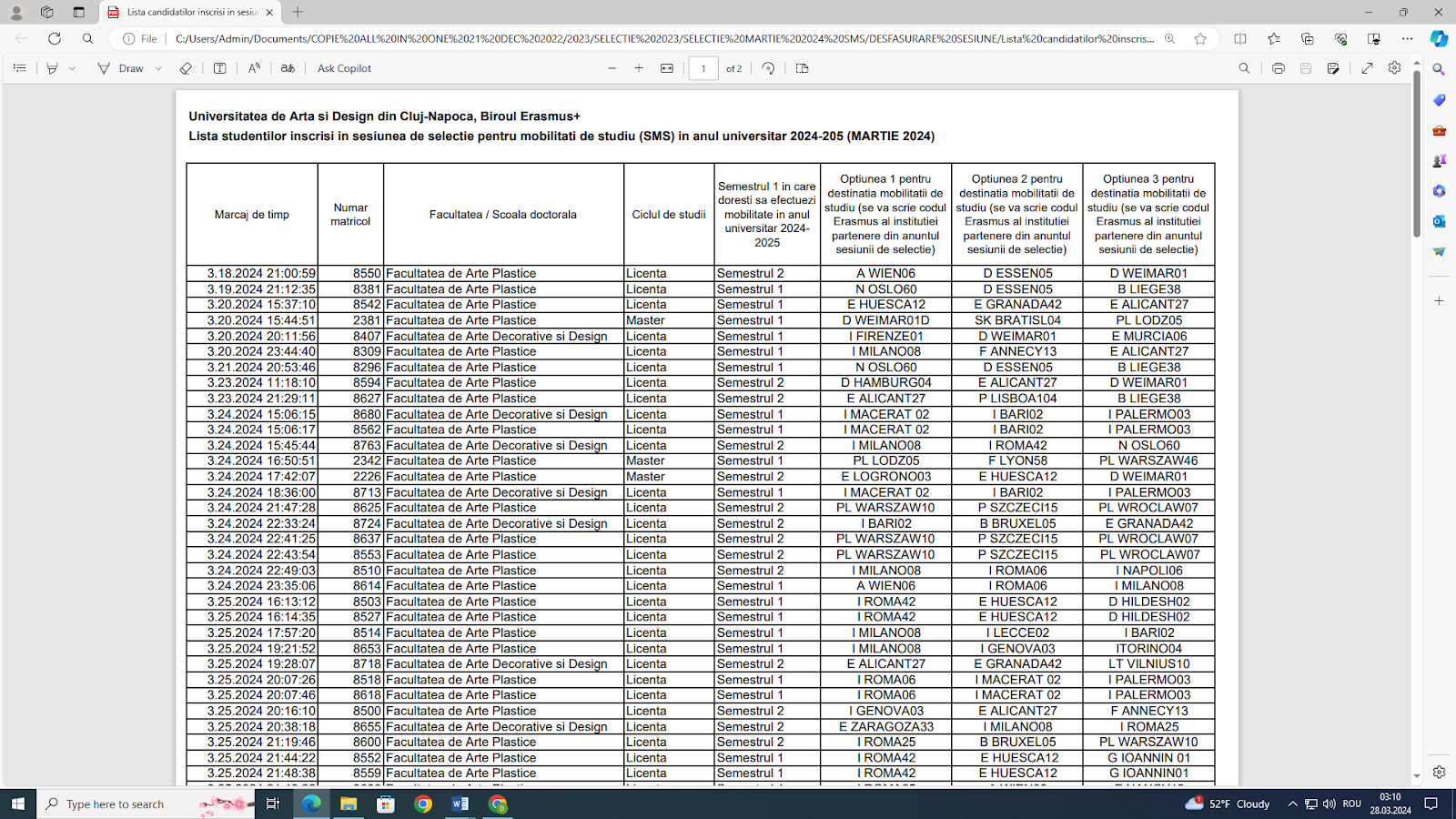Open Task View on taskbar

[x=272, y=804]
